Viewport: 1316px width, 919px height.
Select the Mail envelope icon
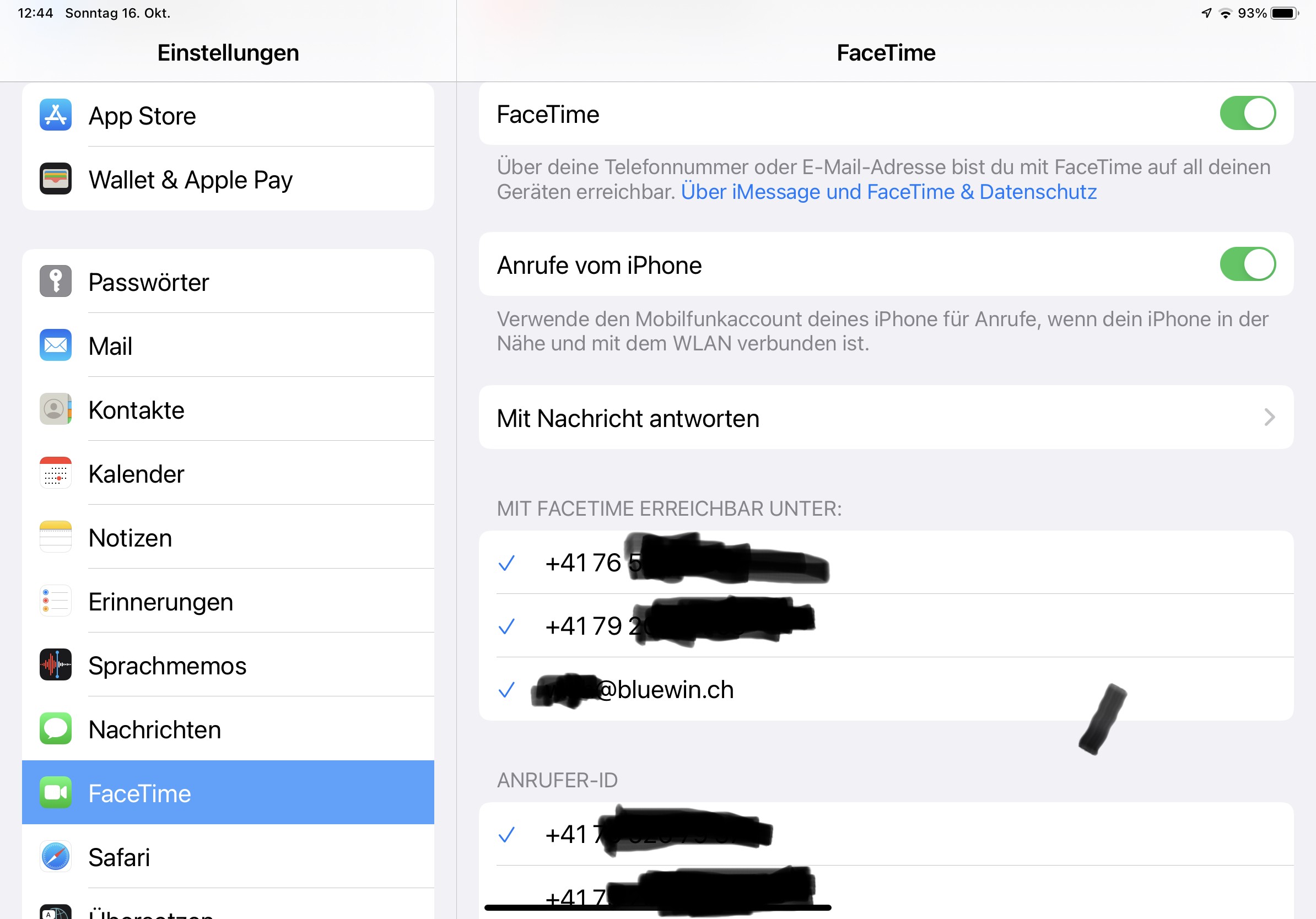pyautogui.click(x=55, y=345)
